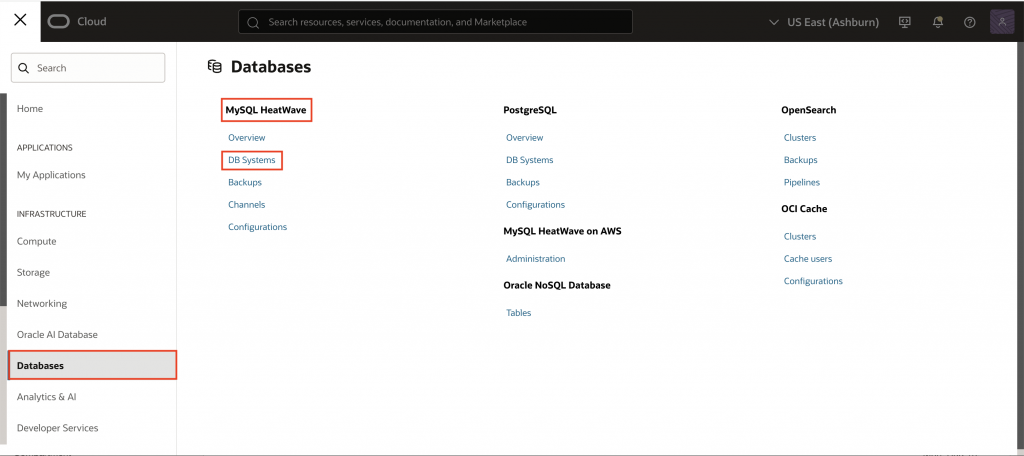Open PostgreSQL Configurations link

pyautogui.click(x=536, y=204)
